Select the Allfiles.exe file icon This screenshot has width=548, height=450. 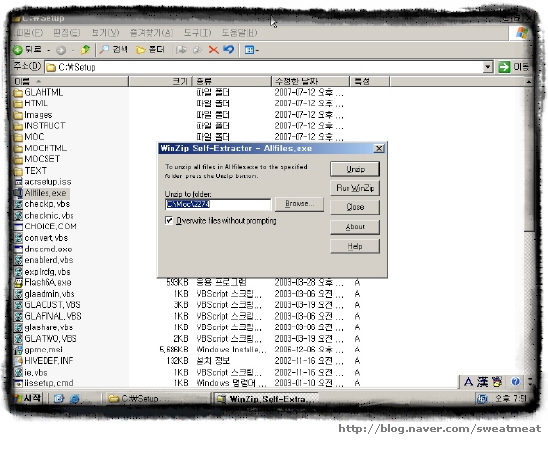click(x=18, y=193)
